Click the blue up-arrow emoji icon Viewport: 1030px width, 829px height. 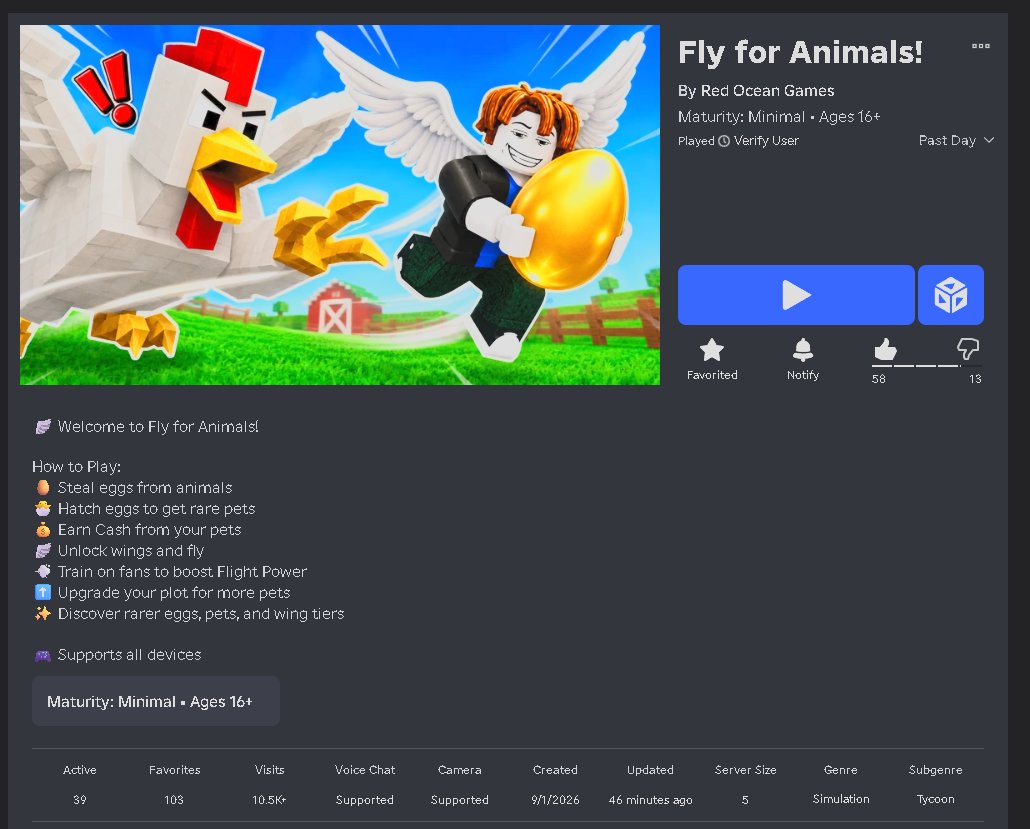point(43,593)
